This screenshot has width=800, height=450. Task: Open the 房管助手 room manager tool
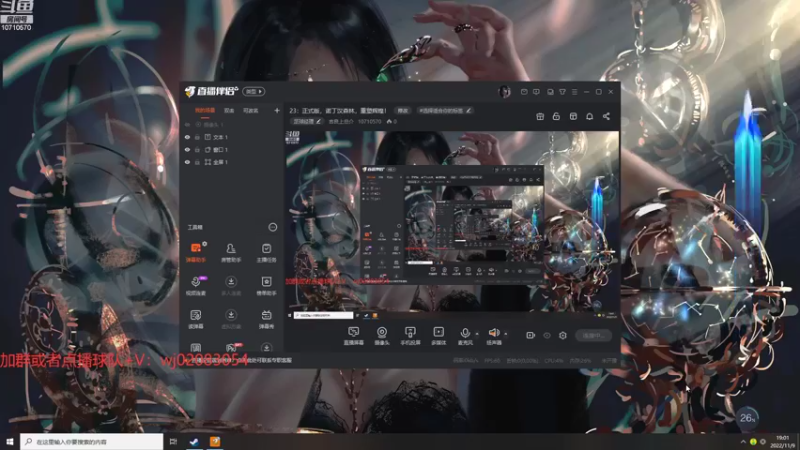231,253
